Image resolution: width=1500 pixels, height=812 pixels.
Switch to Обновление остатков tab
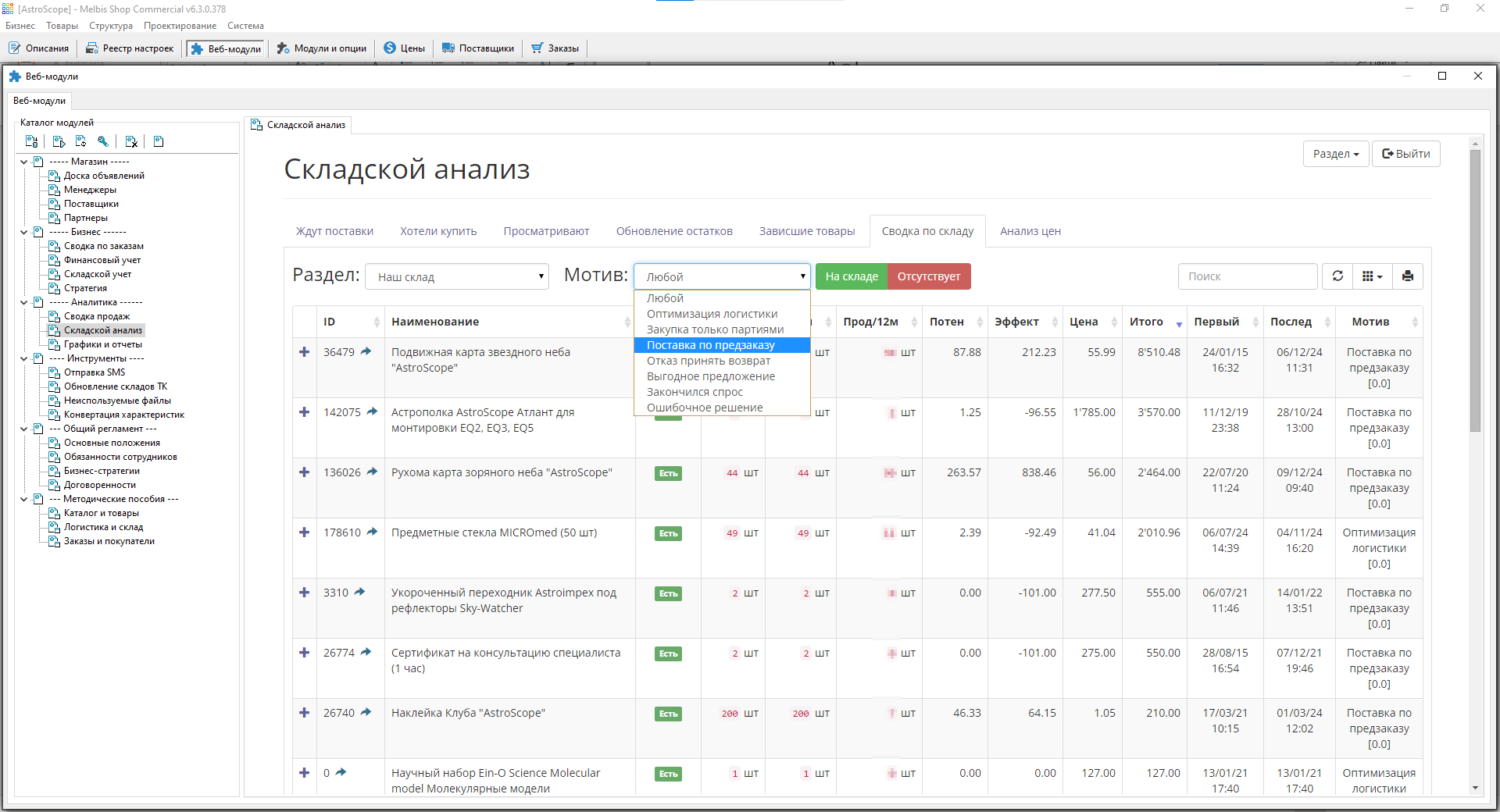point(674,231)
